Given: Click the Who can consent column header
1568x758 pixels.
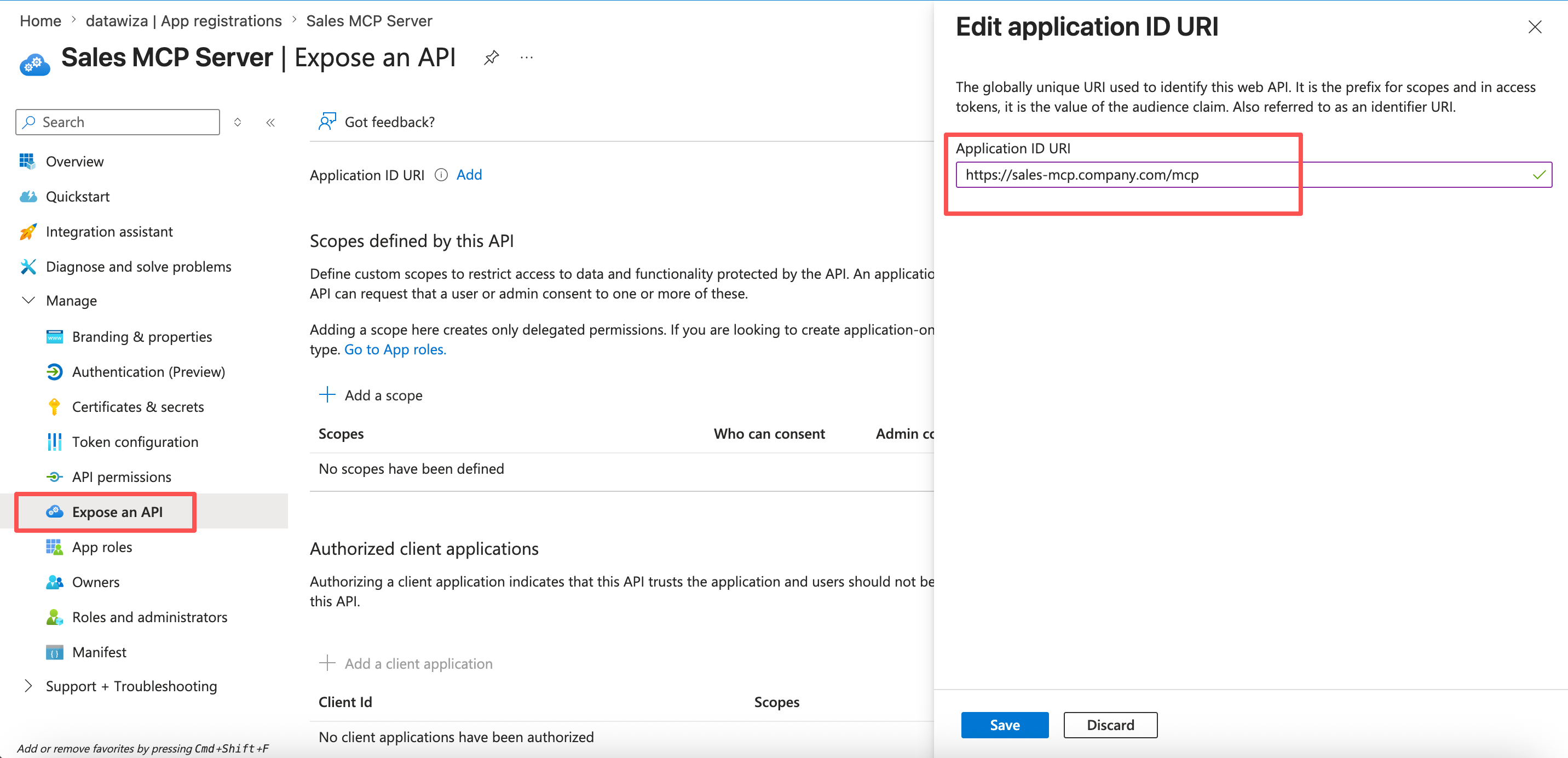Looking at the screenshot, I should tap(769, 433).
